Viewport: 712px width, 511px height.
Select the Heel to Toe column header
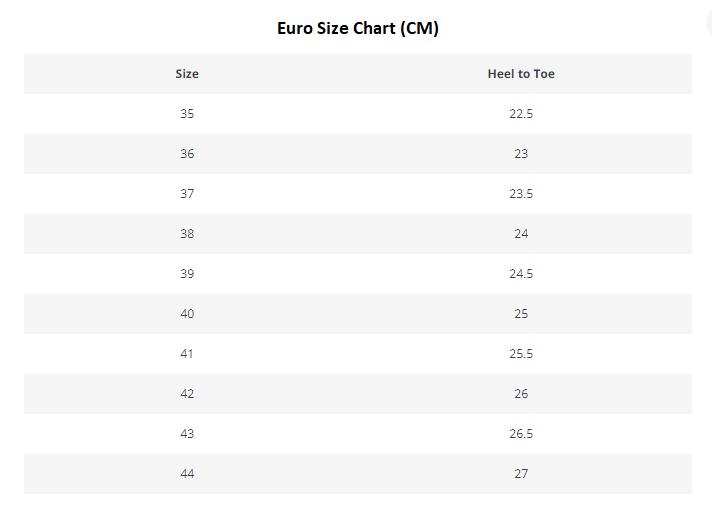[x=521, y=74]
